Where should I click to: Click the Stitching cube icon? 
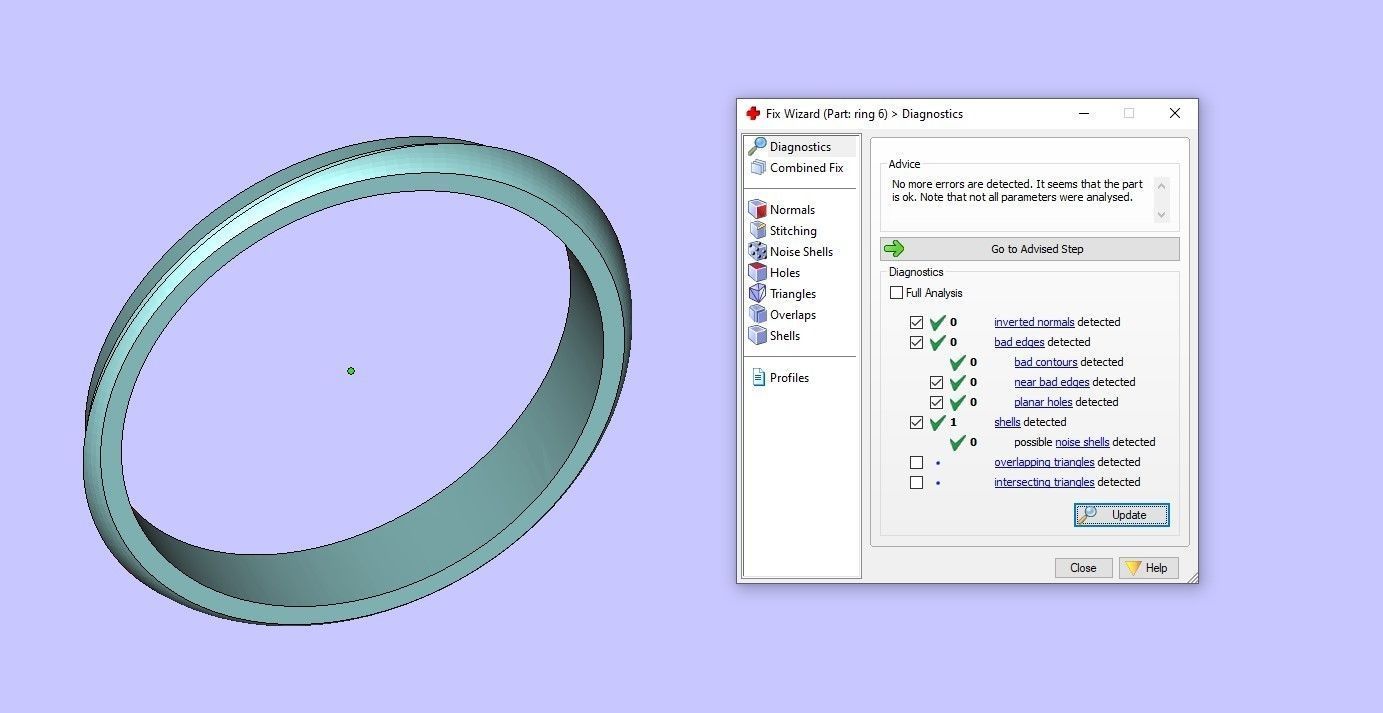[x=758, y=231]
